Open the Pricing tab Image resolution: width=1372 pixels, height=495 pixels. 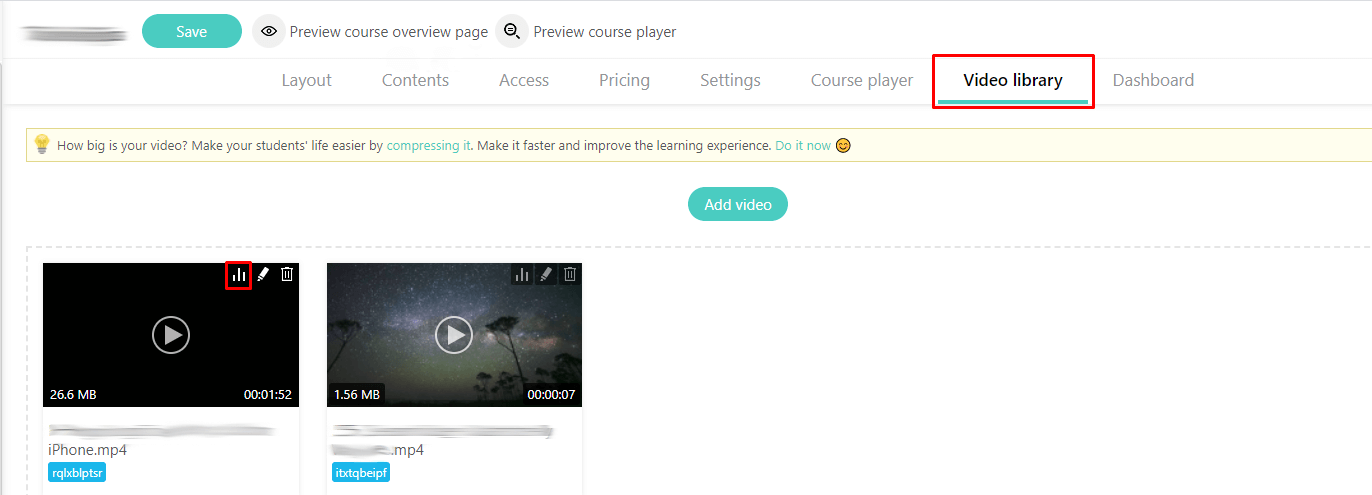(624, 80)
